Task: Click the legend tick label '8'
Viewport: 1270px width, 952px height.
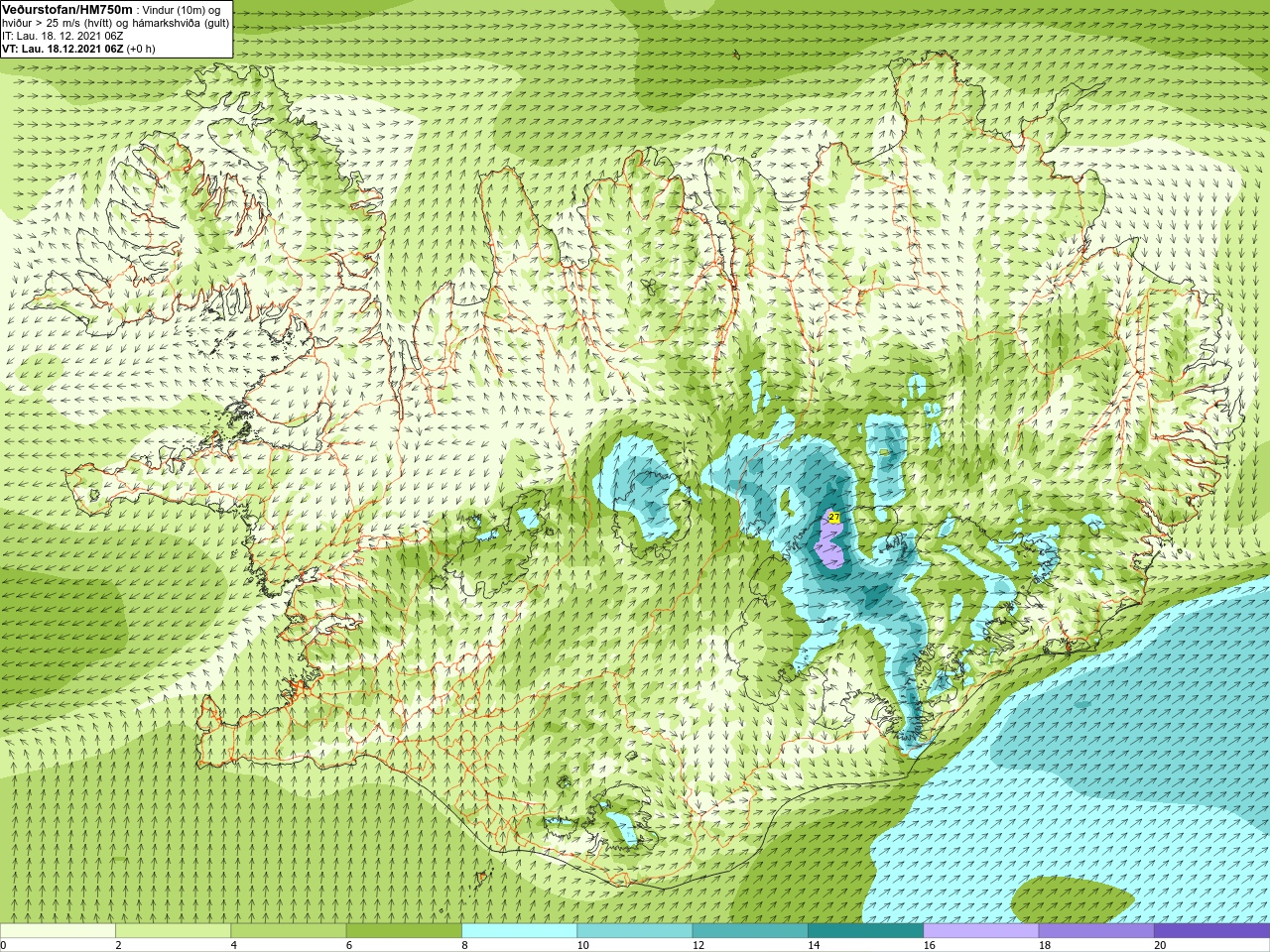Action: 464,945
